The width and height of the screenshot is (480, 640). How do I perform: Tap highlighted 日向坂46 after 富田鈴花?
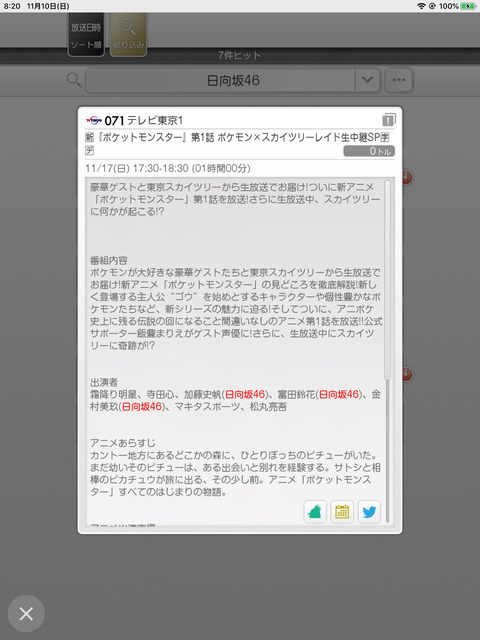pos(338,394)
